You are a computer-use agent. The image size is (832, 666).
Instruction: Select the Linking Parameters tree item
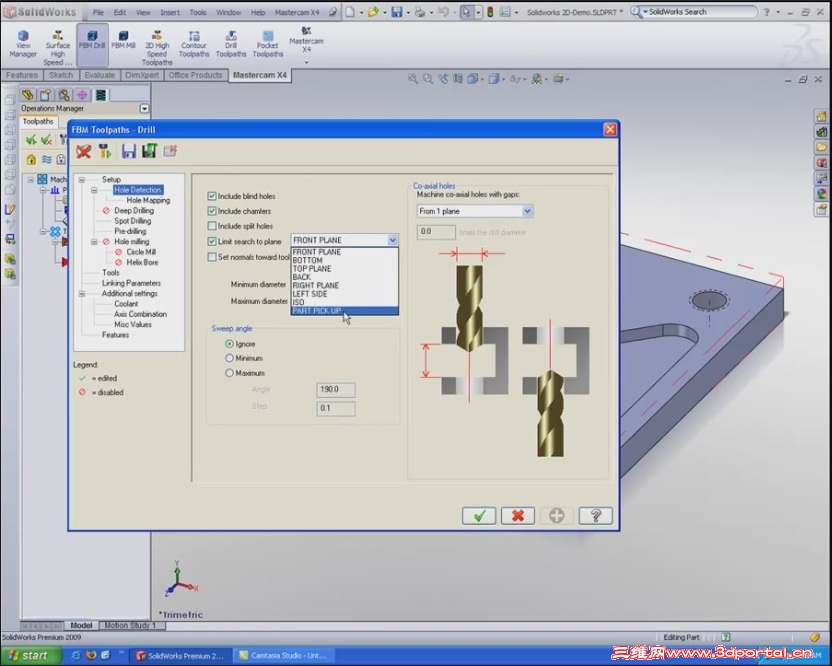point(131,283)
